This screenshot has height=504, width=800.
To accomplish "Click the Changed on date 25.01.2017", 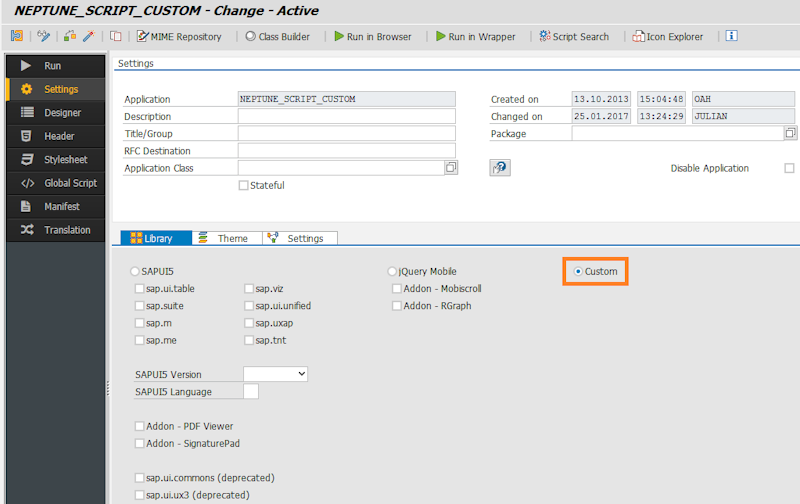I will 601,116.
